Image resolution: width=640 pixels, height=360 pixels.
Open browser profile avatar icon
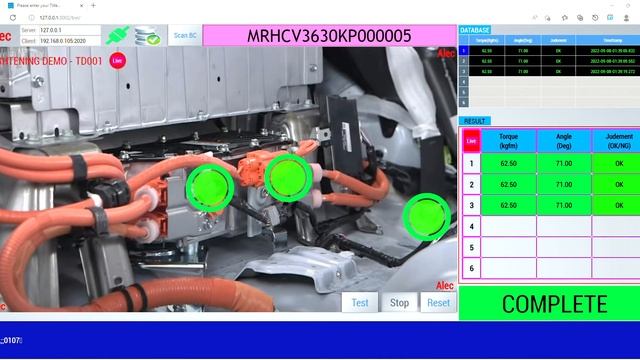[626, 18]
